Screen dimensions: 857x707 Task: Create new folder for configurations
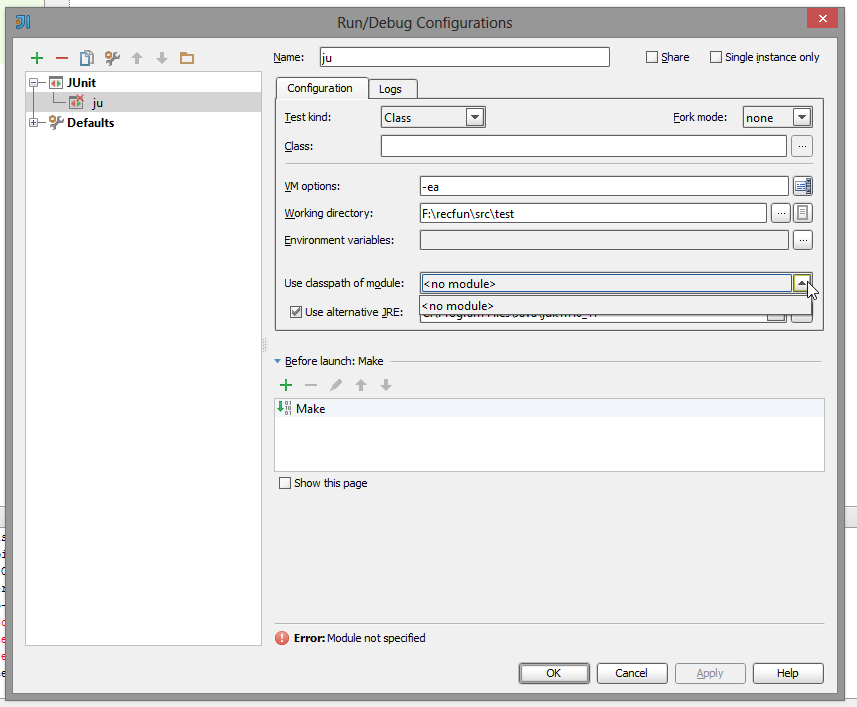point(187,58)
